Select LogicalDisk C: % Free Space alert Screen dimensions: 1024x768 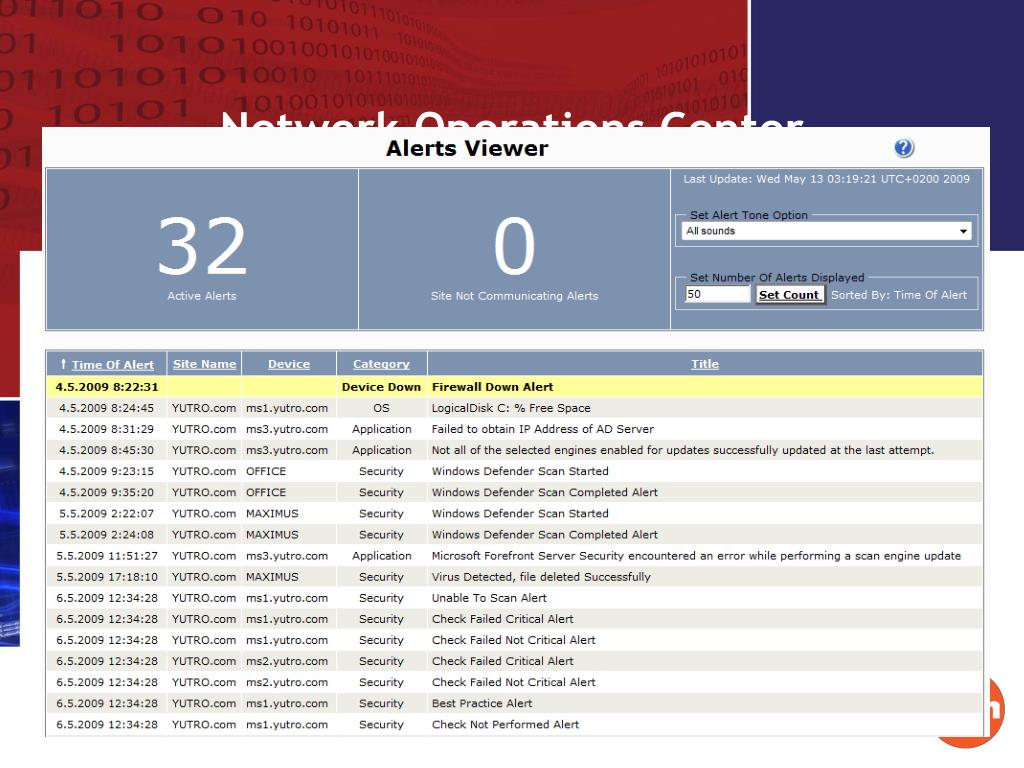click(x=511, y=408)
